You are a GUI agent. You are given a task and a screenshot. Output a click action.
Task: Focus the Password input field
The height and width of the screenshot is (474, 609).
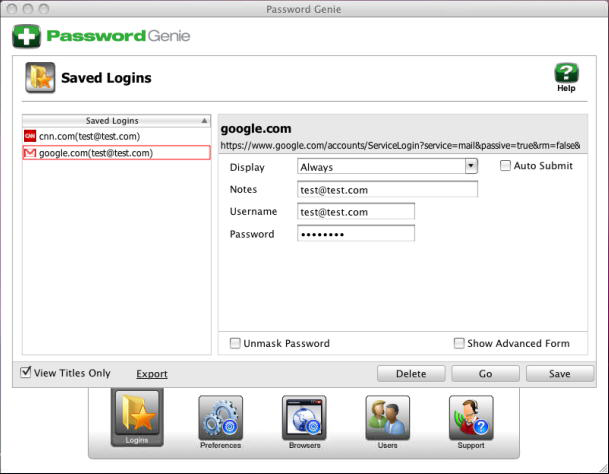[356, 234]
